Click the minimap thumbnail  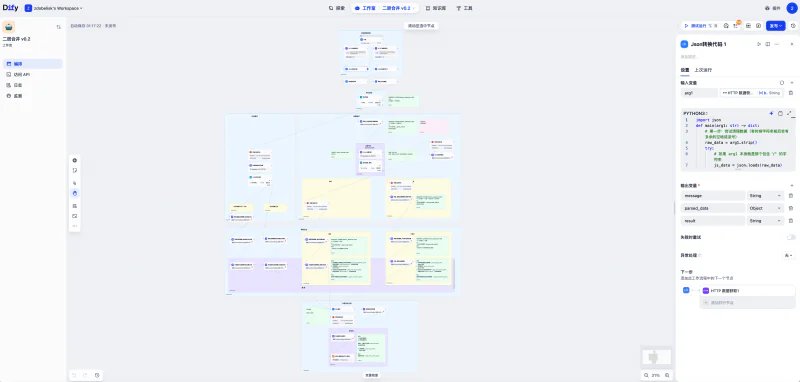pyautogui.click(x=657, y=357)
